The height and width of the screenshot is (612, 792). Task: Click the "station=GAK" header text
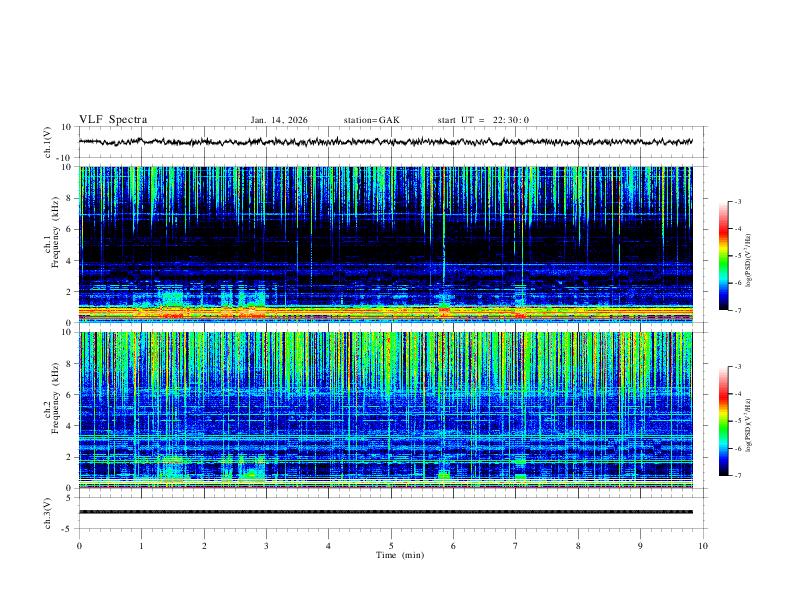[x=371, y=120]
